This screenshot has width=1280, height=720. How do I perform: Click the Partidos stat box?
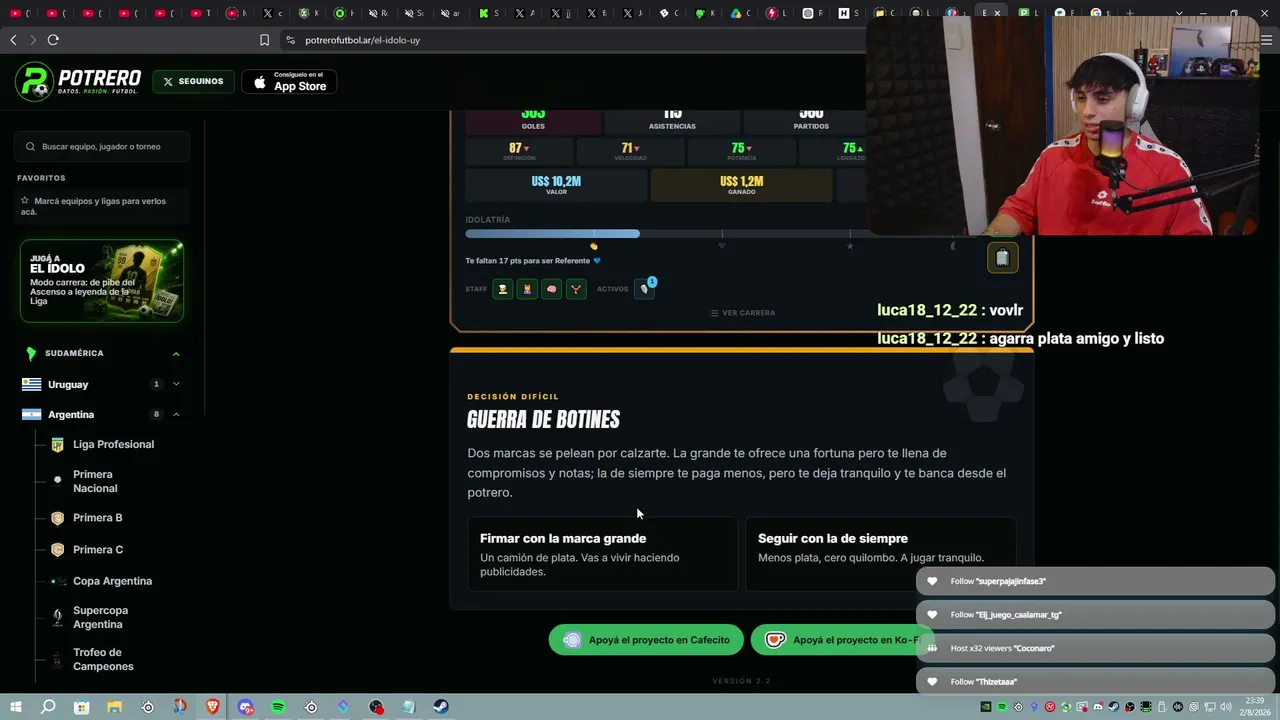(x=811, y=121)
